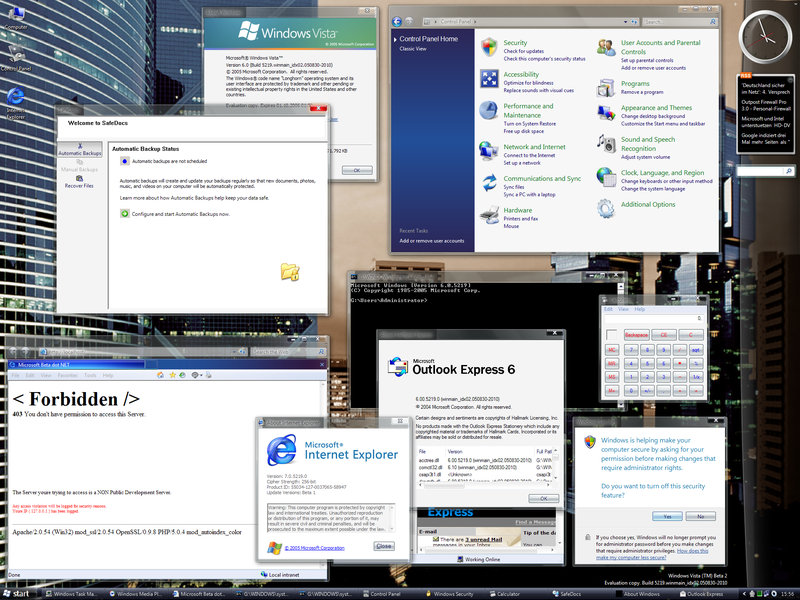Open Internet Explorer desktop shortcut
The height and width of the screenshot is (600, 800).
tap(16, 95)
